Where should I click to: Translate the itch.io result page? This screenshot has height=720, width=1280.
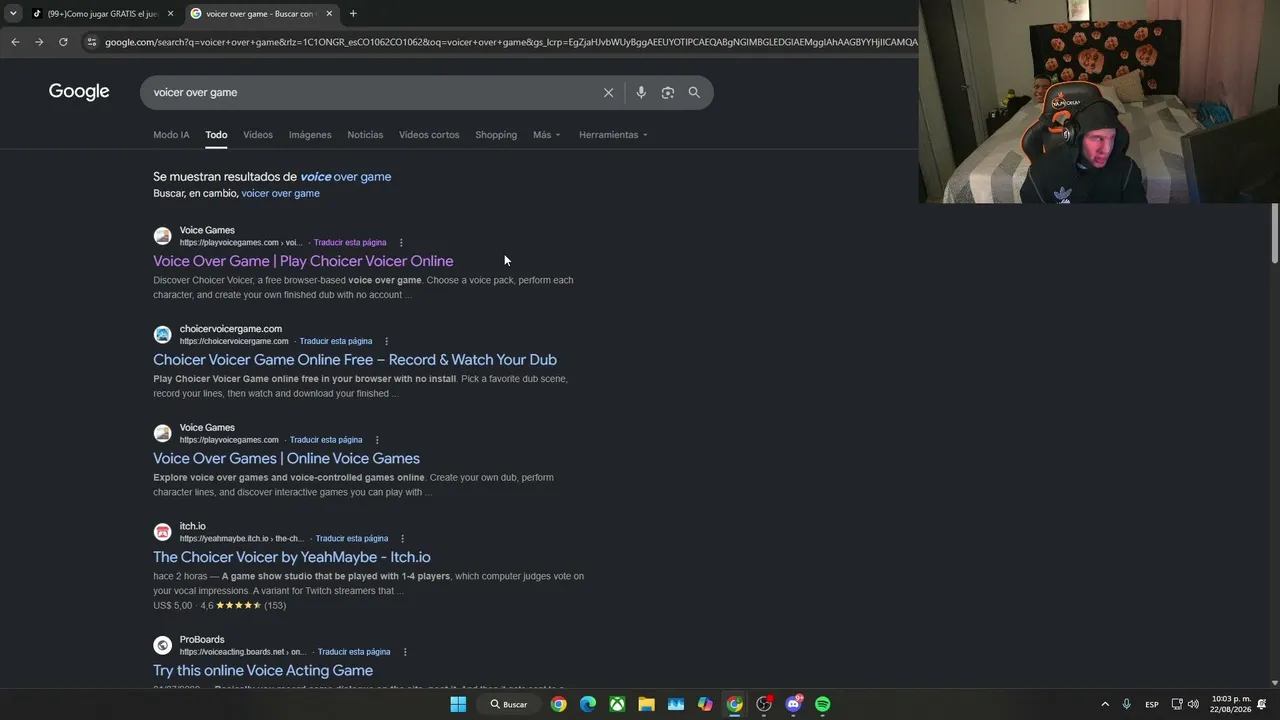[x=352, y=539]
